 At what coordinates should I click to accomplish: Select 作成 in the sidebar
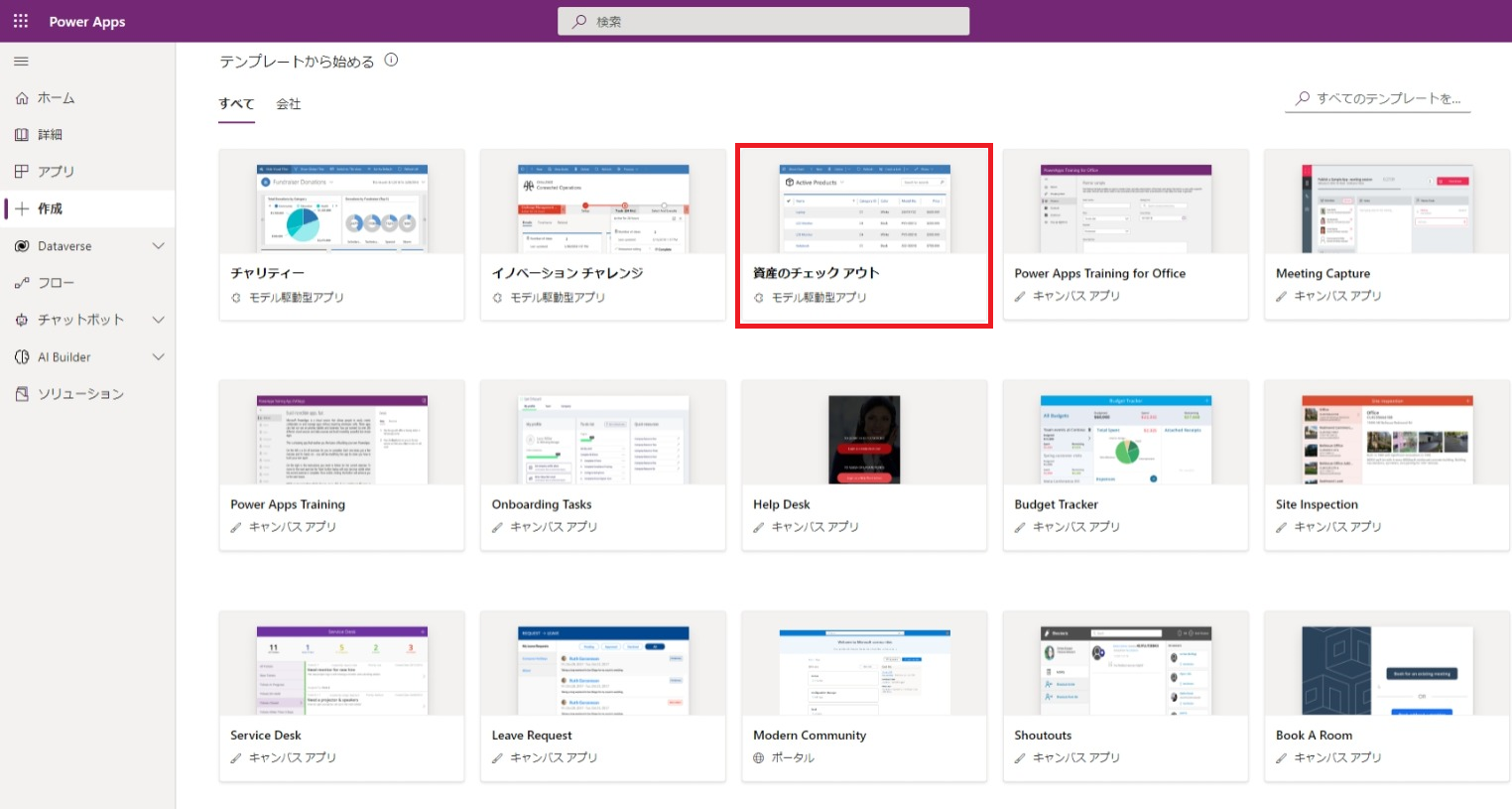[87, 208]
